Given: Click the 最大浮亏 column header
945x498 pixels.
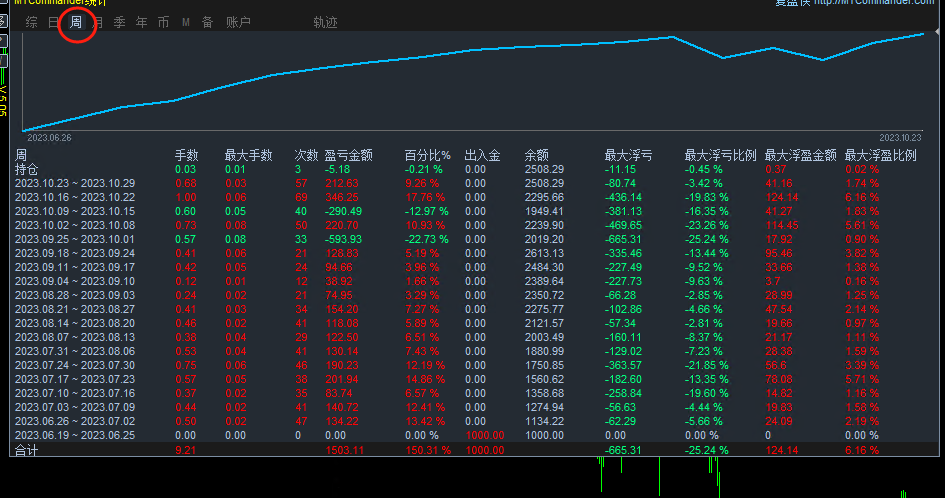Looking at the screenshot, I should [x=629, y=156].
